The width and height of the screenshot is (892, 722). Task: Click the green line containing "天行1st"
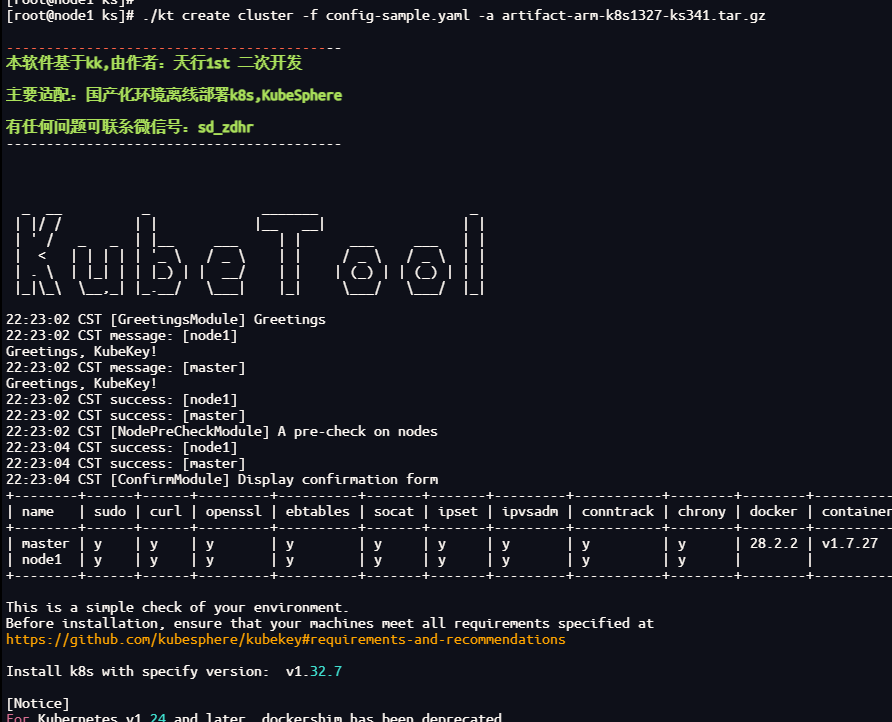click(x=154, y=63)
